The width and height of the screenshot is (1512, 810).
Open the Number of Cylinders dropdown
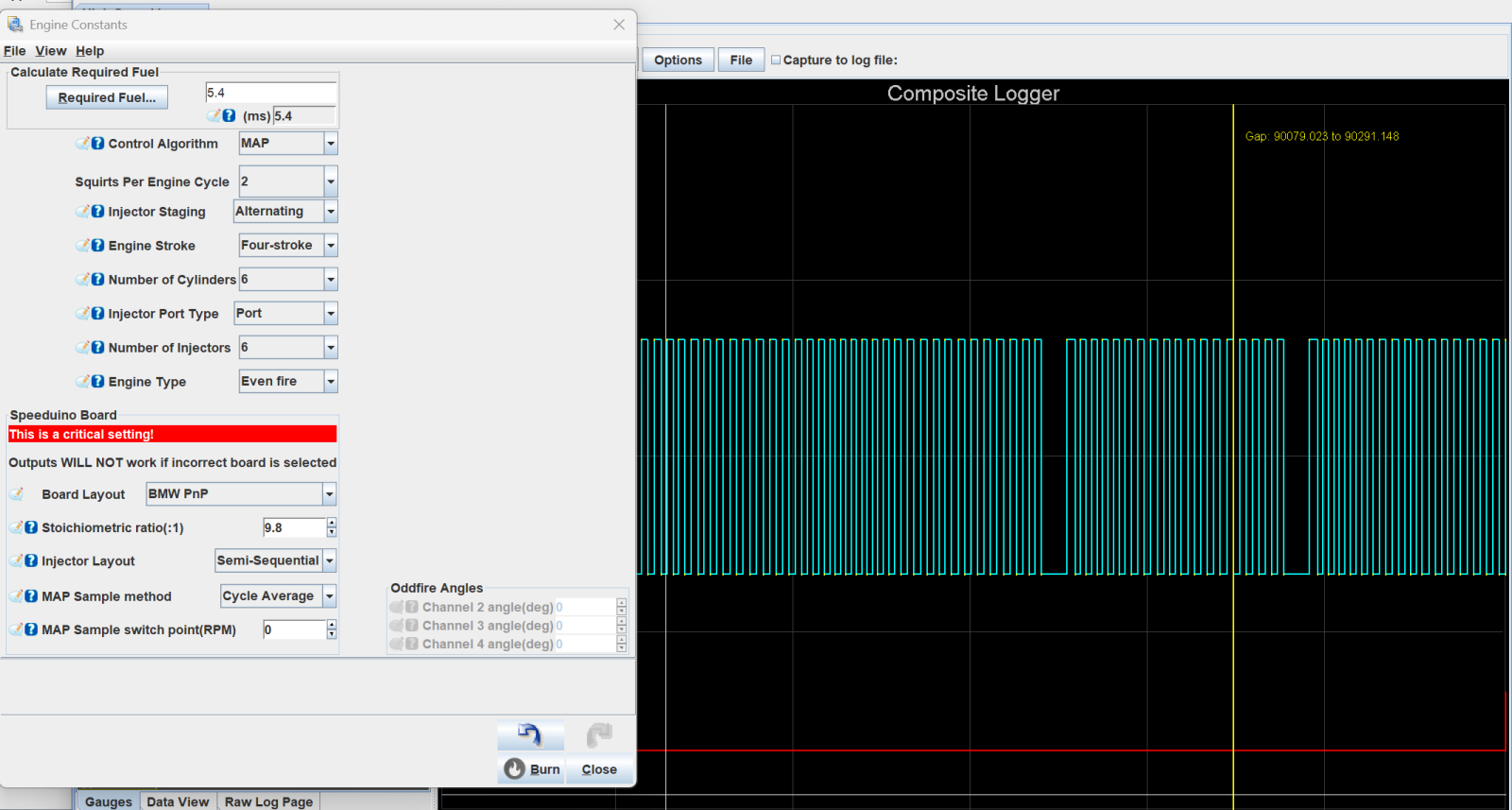coord(331,280)
